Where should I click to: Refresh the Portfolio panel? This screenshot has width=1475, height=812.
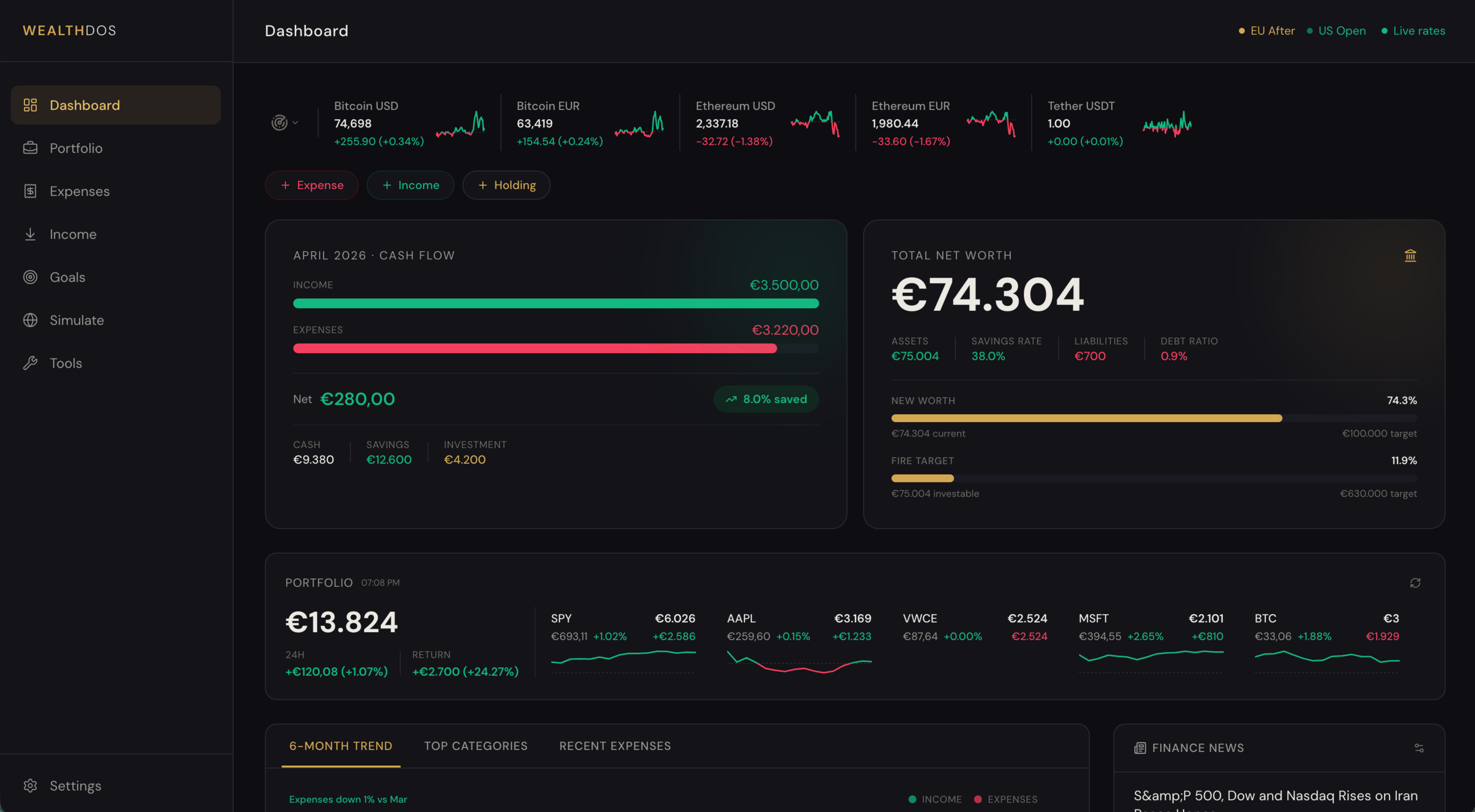point(1415,583)
